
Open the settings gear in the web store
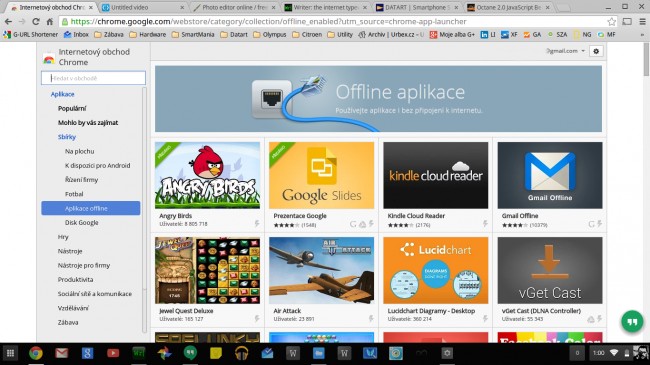[x=596, y=51]
